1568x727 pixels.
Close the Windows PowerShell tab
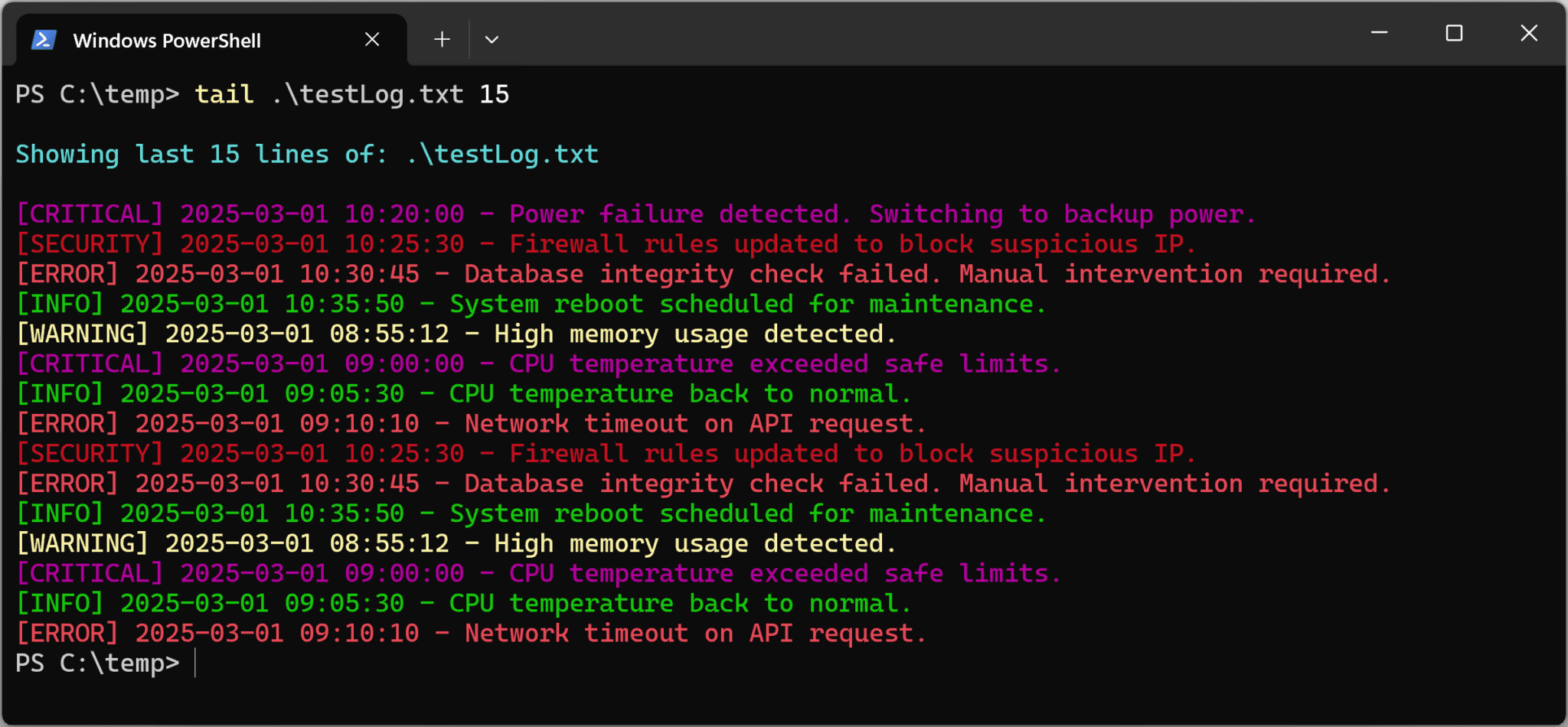[373, 39]
